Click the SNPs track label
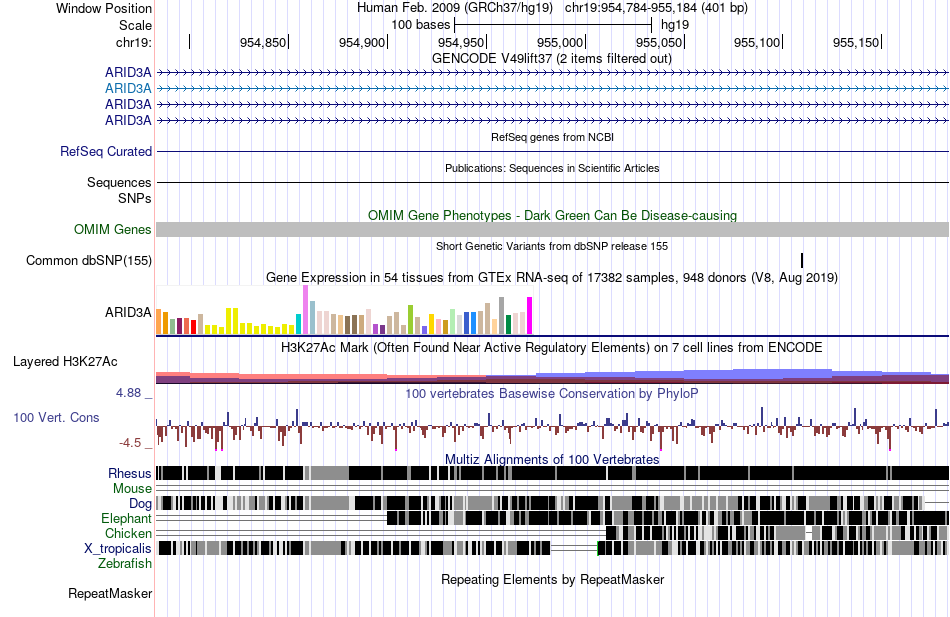The height and width of the screenshot is (617, 950). pyautogui.click(x=135, y=198)
